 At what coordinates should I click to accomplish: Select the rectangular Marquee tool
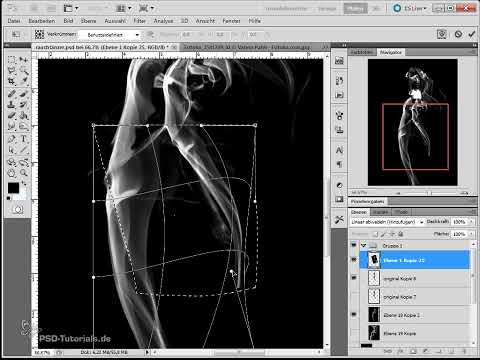[12, 60]
